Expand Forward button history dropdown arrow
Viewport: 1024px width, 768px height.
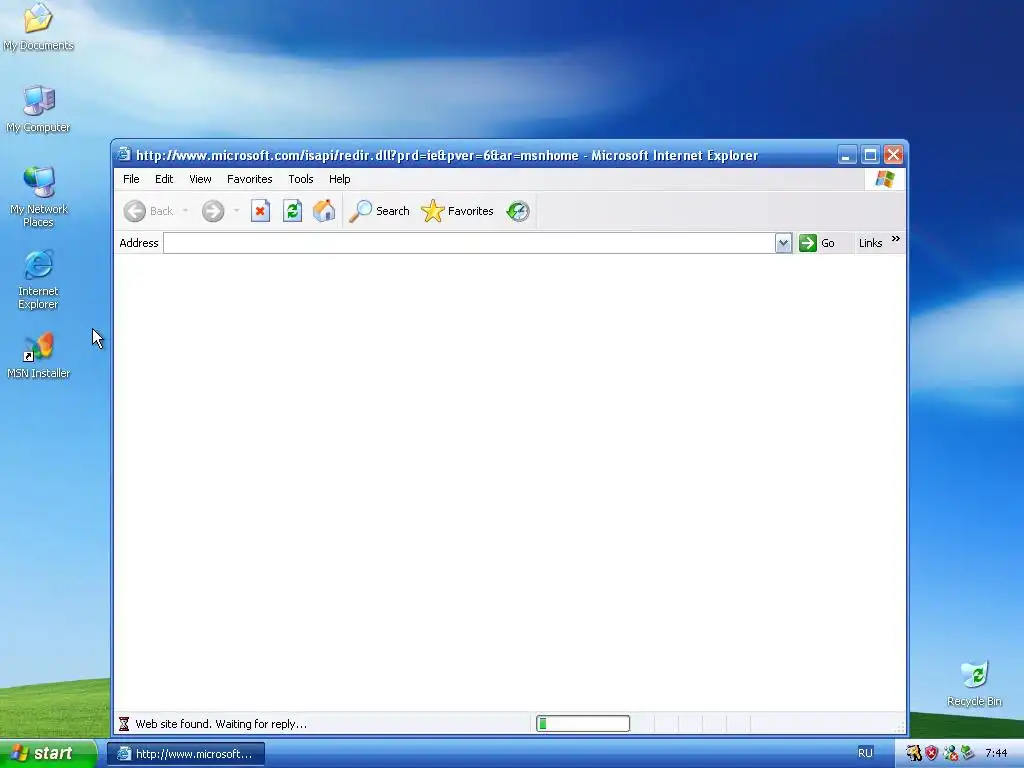(x=236, y=211)
